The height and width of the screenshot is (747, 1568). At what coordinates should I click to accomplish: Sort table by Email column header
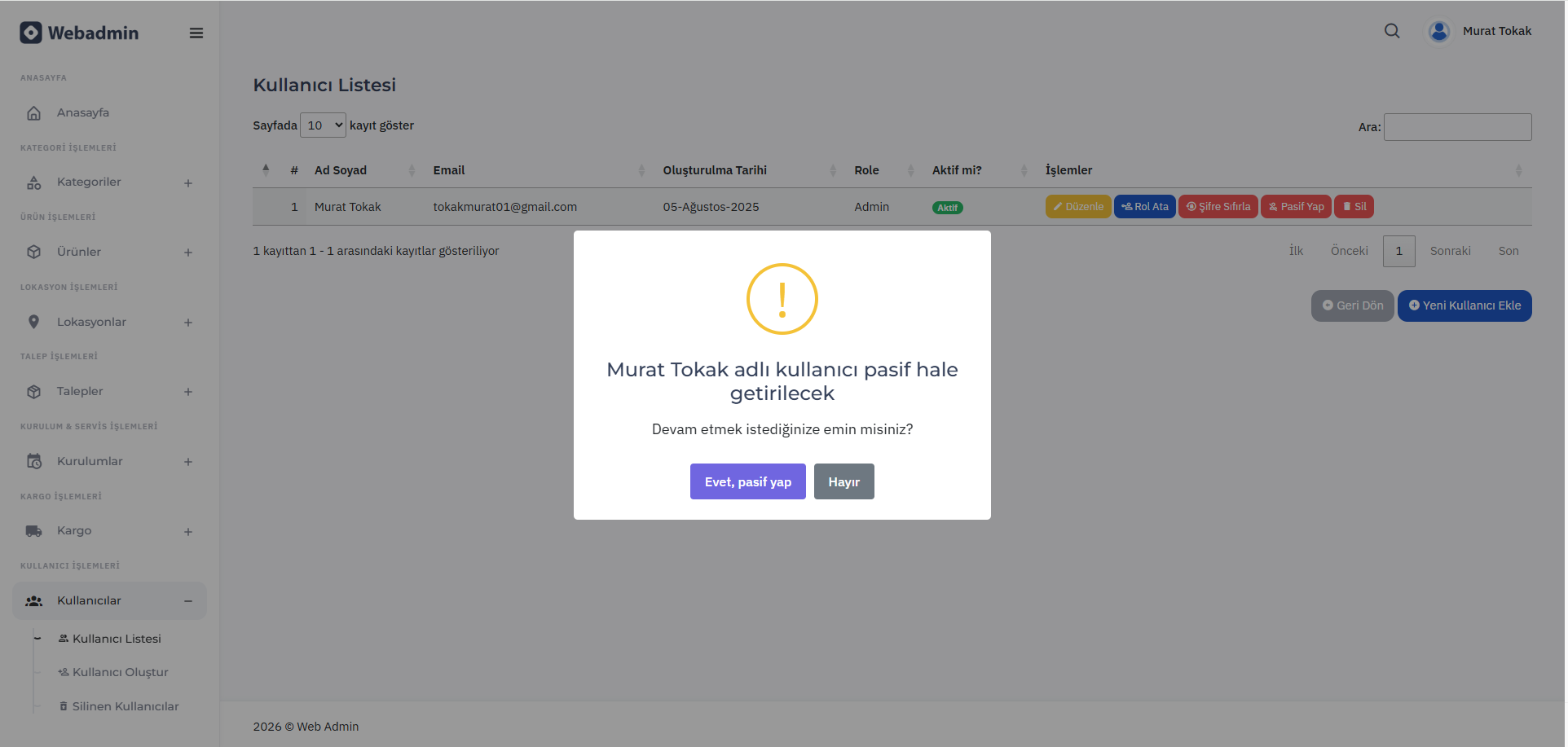(x=449, y=170)
